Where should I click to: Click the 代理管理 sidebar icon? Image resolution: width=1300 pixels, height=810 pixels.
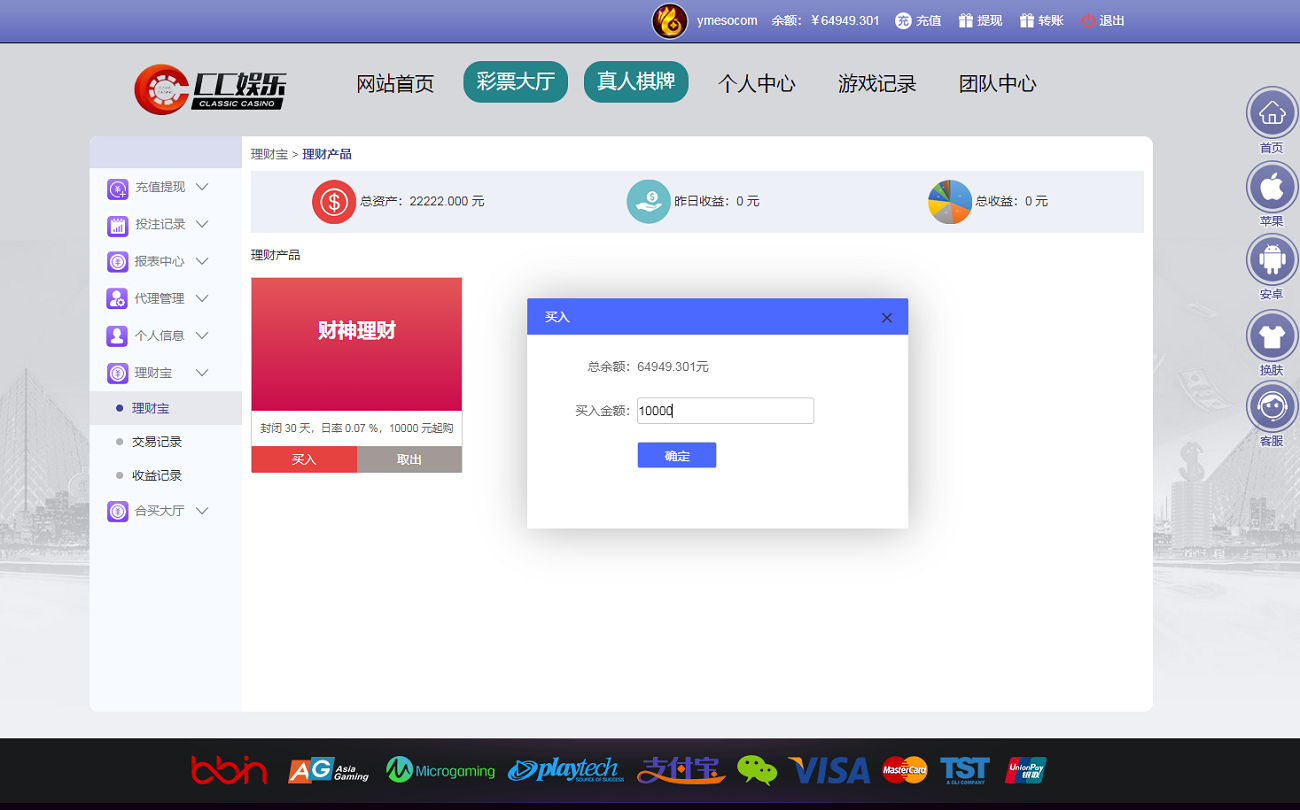[x=118, y=299]
